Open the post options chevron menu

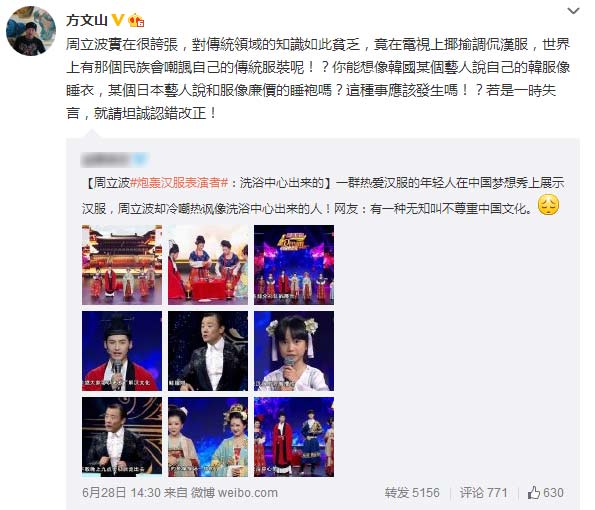(573, 11)
